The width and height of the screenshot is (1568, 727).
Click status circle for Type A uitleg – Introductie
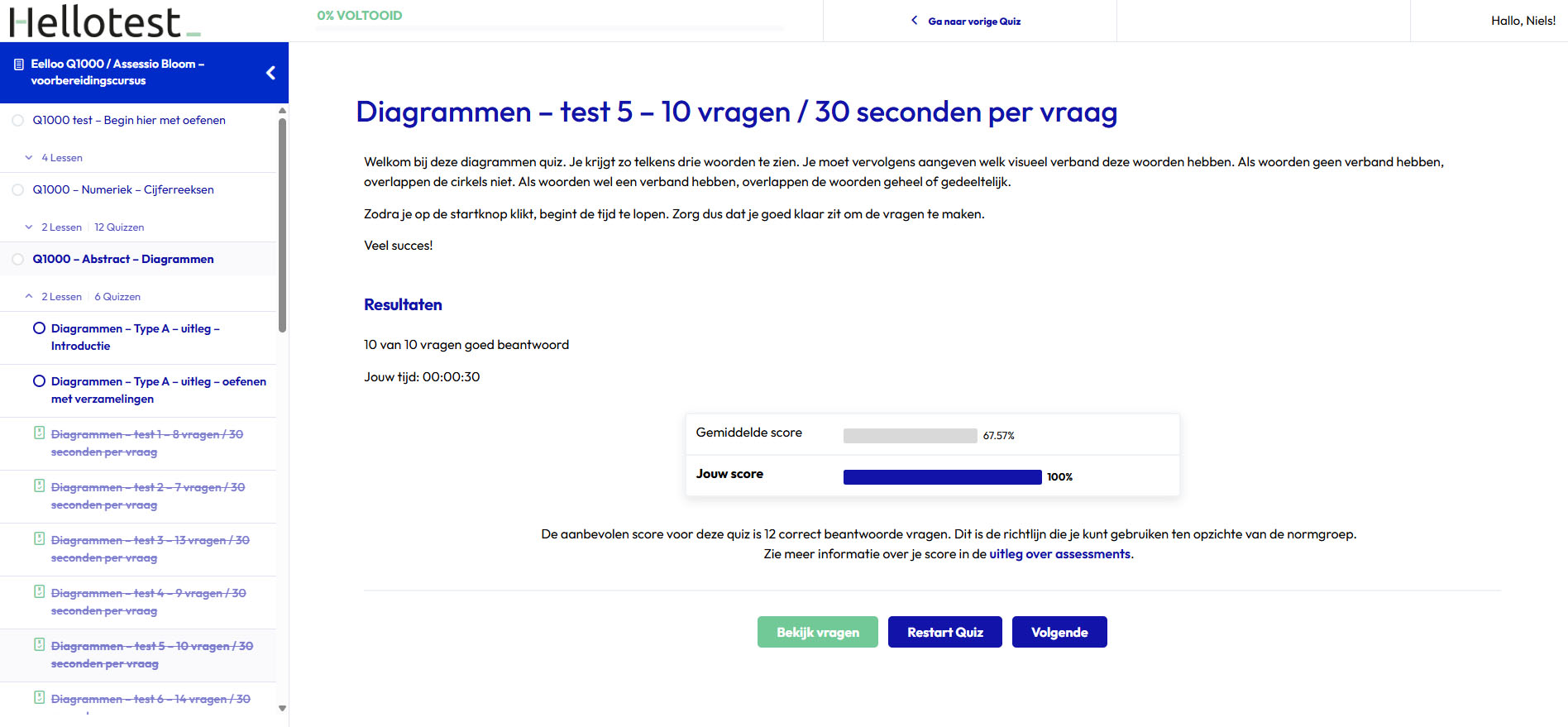tap(39, 328)
